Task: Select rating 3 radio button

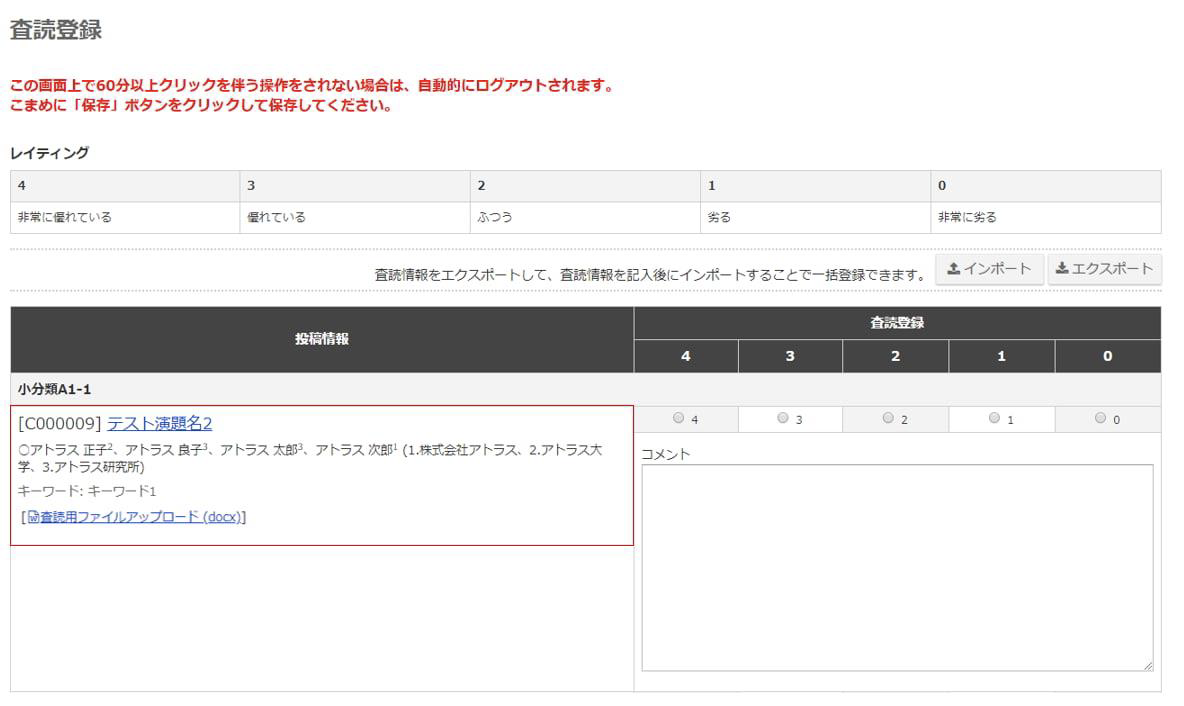Action: pyautogui.click(x=783, y=419)
